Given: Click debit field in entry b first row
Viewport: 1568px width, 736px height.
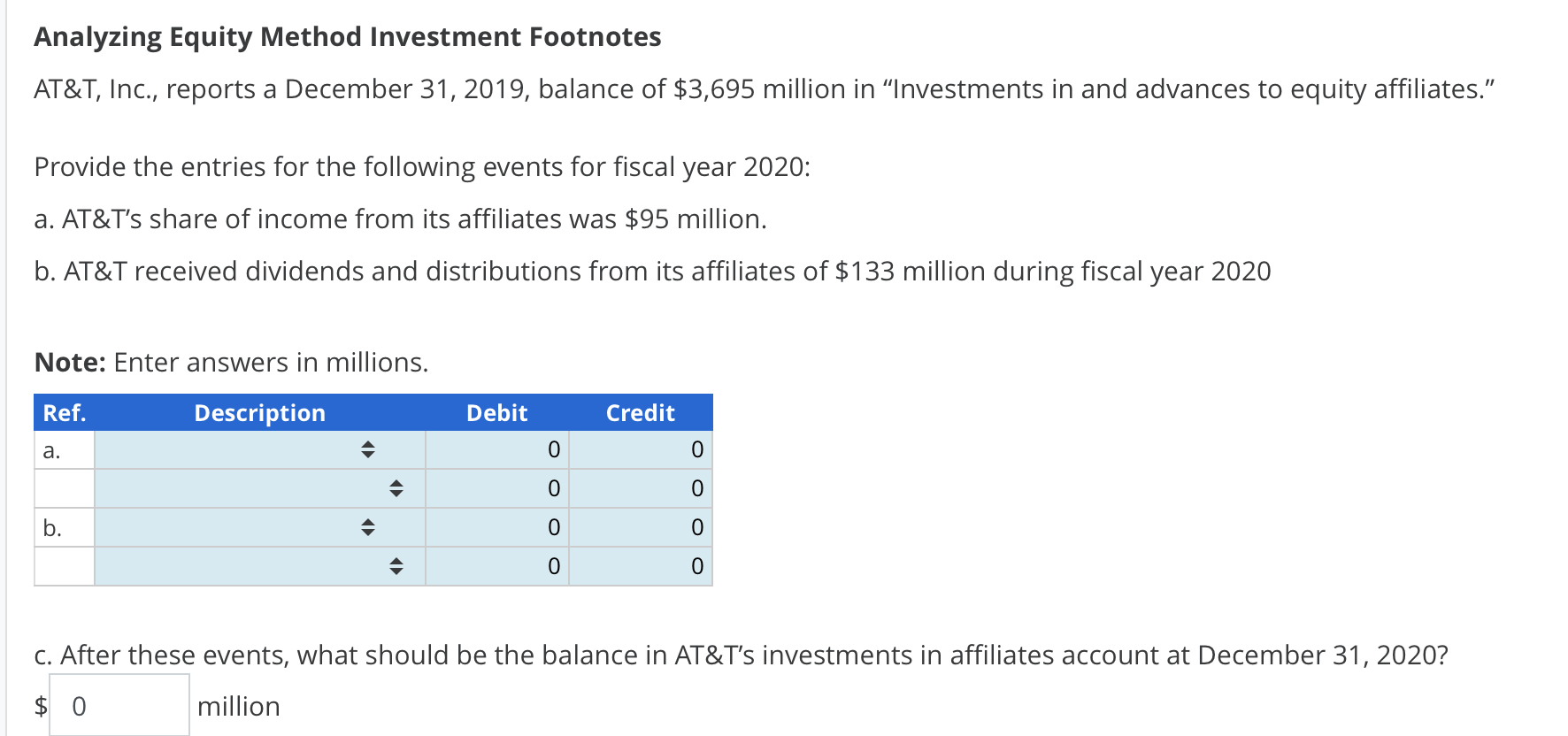Looking at the screenshot, I should tap(497, 528).
